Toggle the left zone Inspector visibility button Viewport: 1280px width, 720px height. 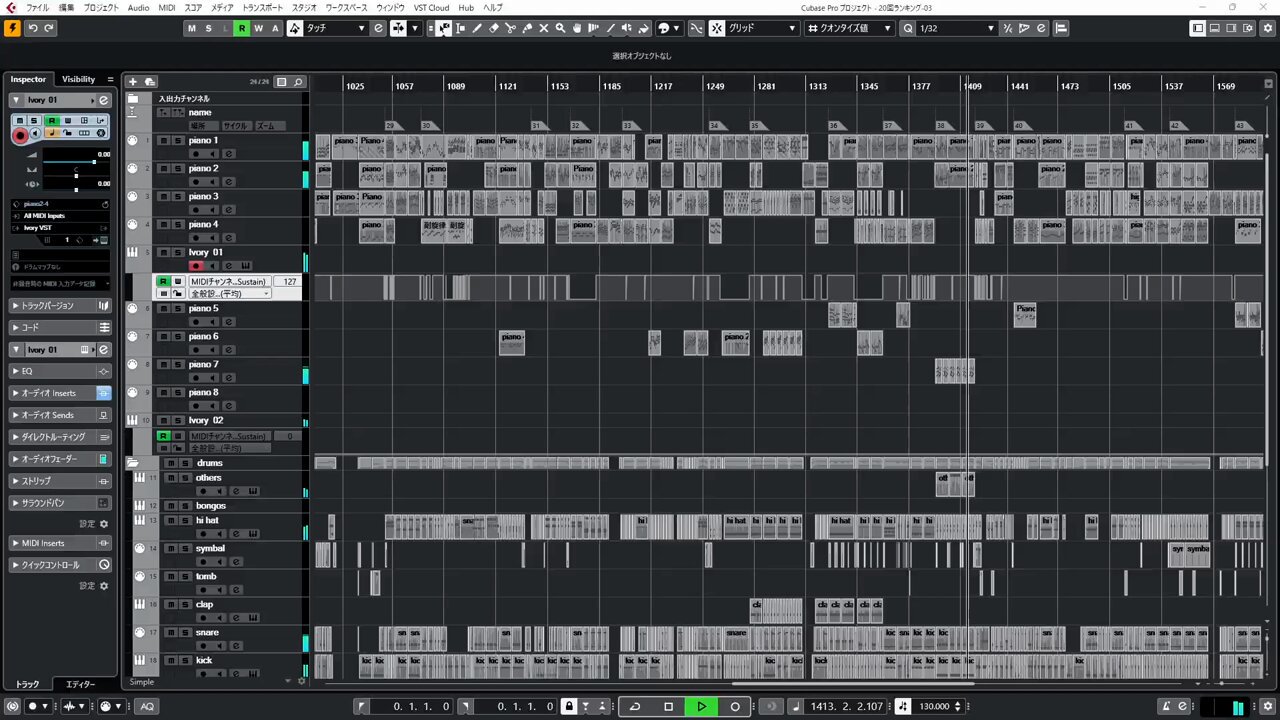point(1198,28)
